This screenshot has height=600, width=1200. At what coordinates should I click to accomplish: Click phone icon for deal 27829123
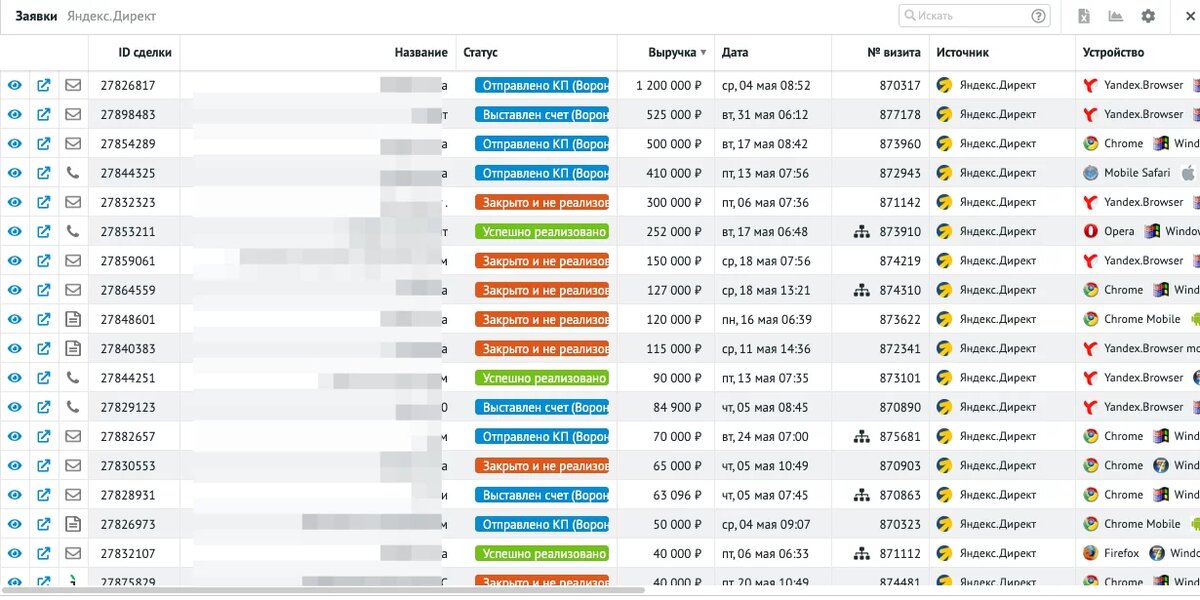(73, 407)
